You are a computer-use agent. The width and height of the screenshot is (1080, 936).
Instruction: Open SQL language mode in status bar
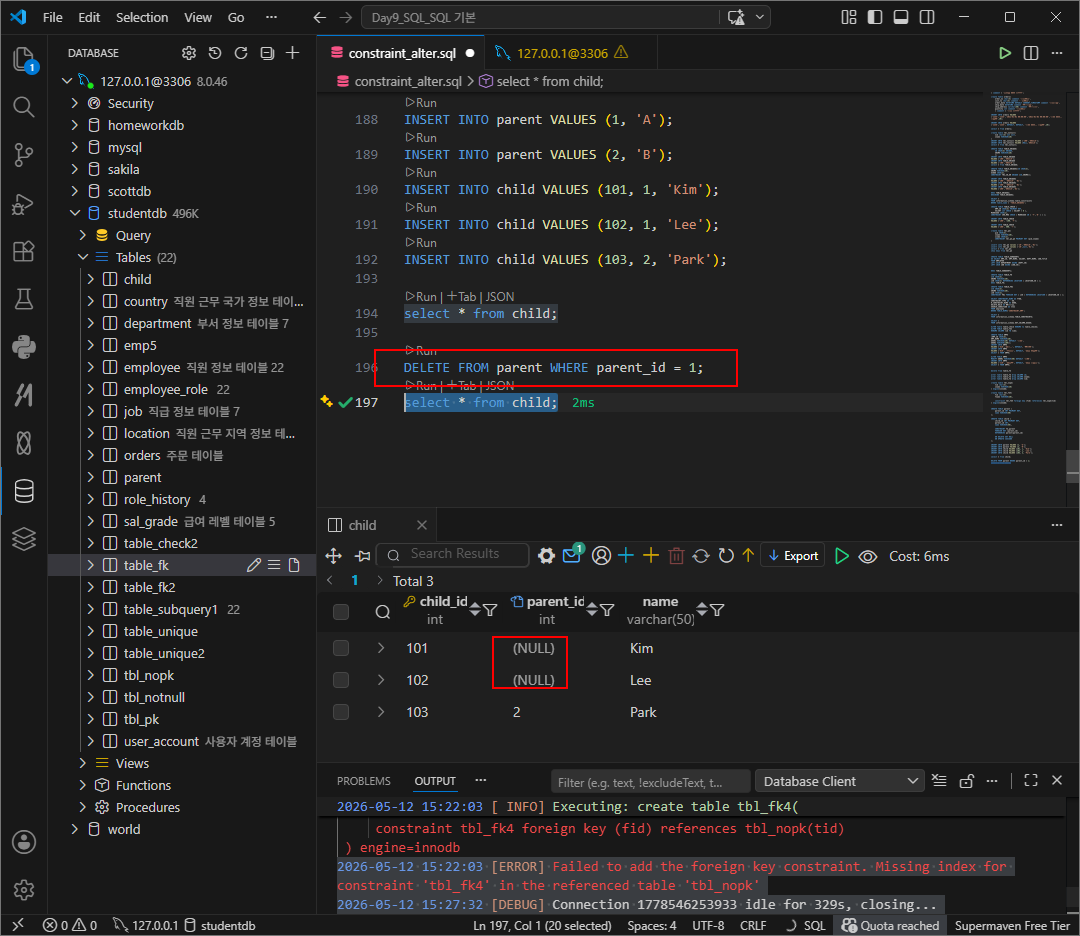click(x=815, y=926)
